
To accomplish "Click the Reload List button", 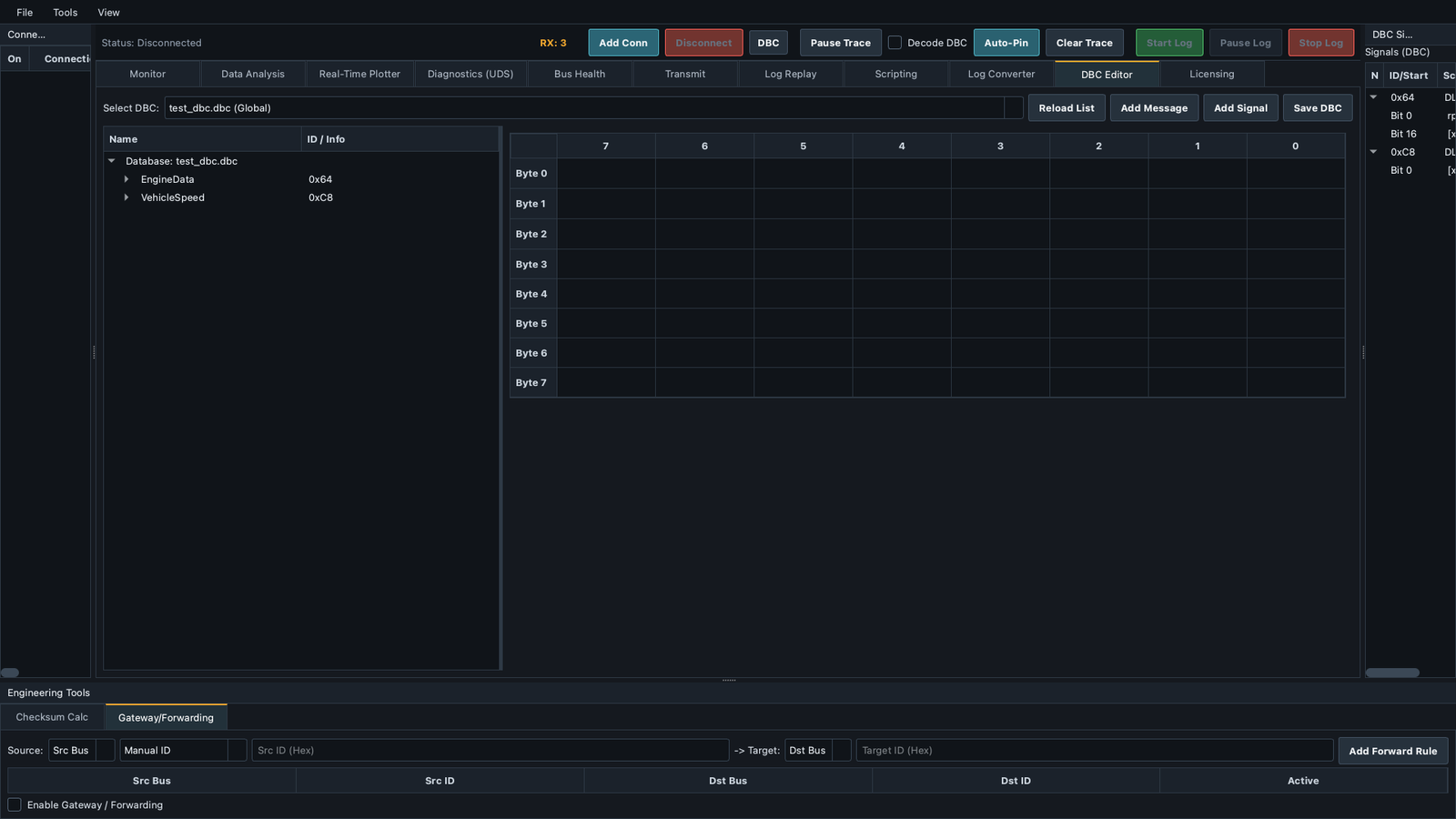I will coord(1067,107).
